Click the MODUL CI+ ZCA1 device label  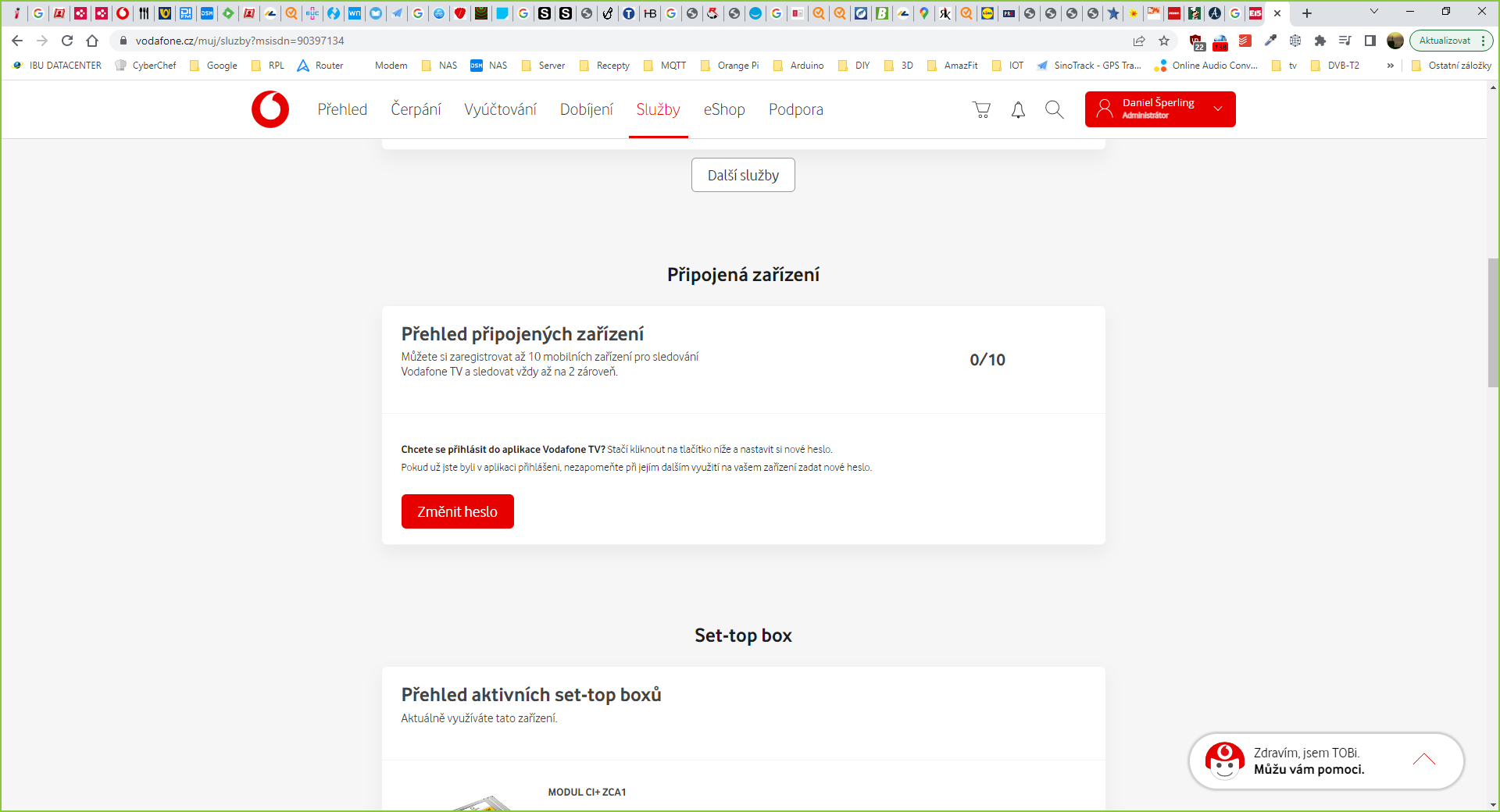point(587,792)
